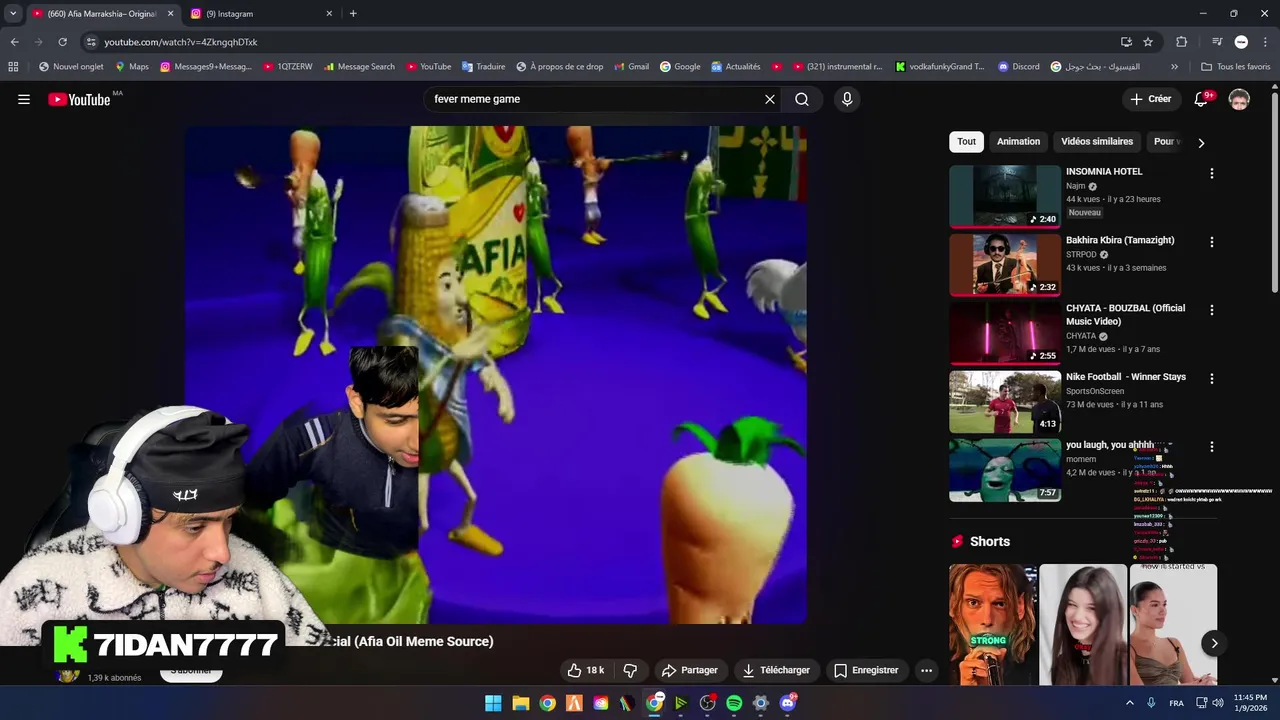This screenshot has height=720, width=1280.
Task: Open INSOMNIA HOTEL video thumbnail
Action: 1005,197
